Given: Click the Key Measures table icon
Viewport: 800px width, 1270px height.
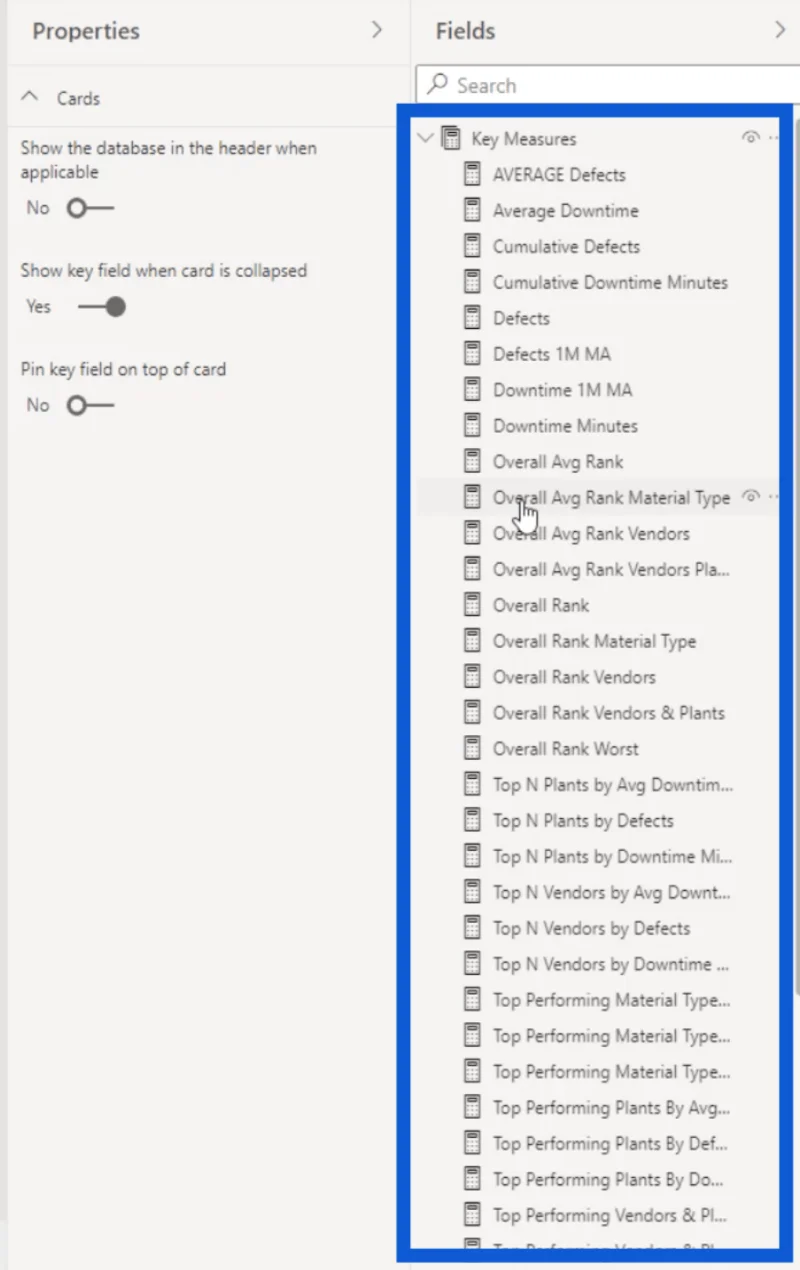Looking at the screenshot, I should 451,138.
